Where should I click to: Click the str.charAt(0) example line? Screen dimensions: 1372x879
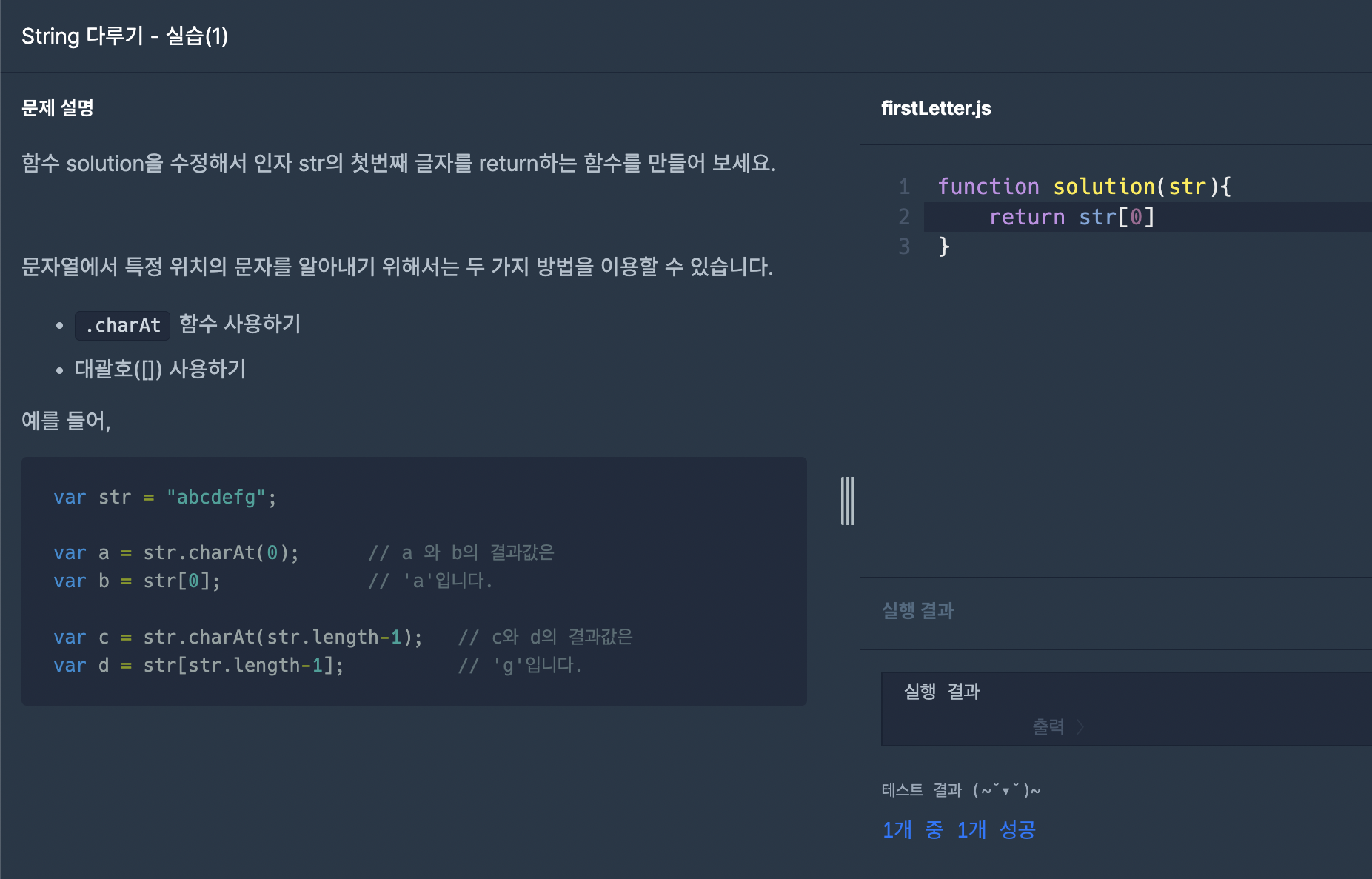[x=176, y=553]
